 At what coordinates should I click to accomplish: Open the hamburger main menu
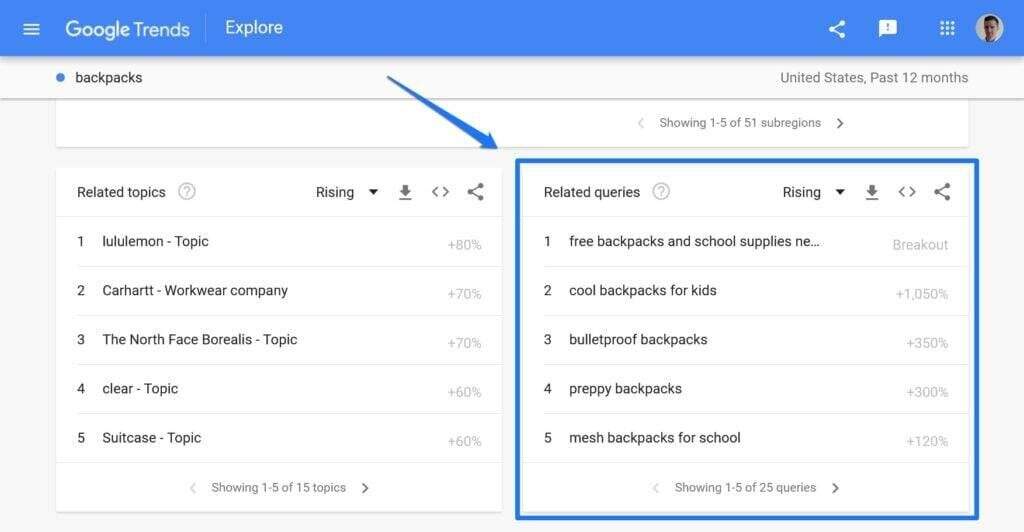point(31,29)
